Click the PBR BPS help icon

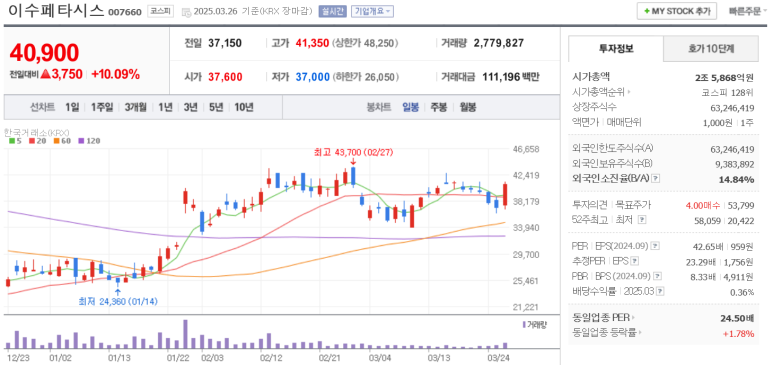pyautogui.click(x=657, y=276)
